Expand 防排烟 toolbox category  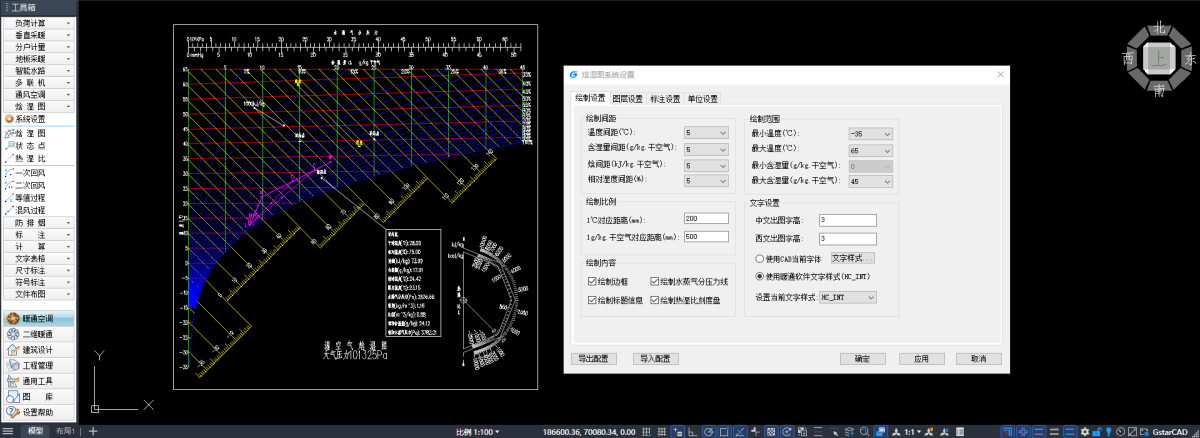[x=38, y=222]
